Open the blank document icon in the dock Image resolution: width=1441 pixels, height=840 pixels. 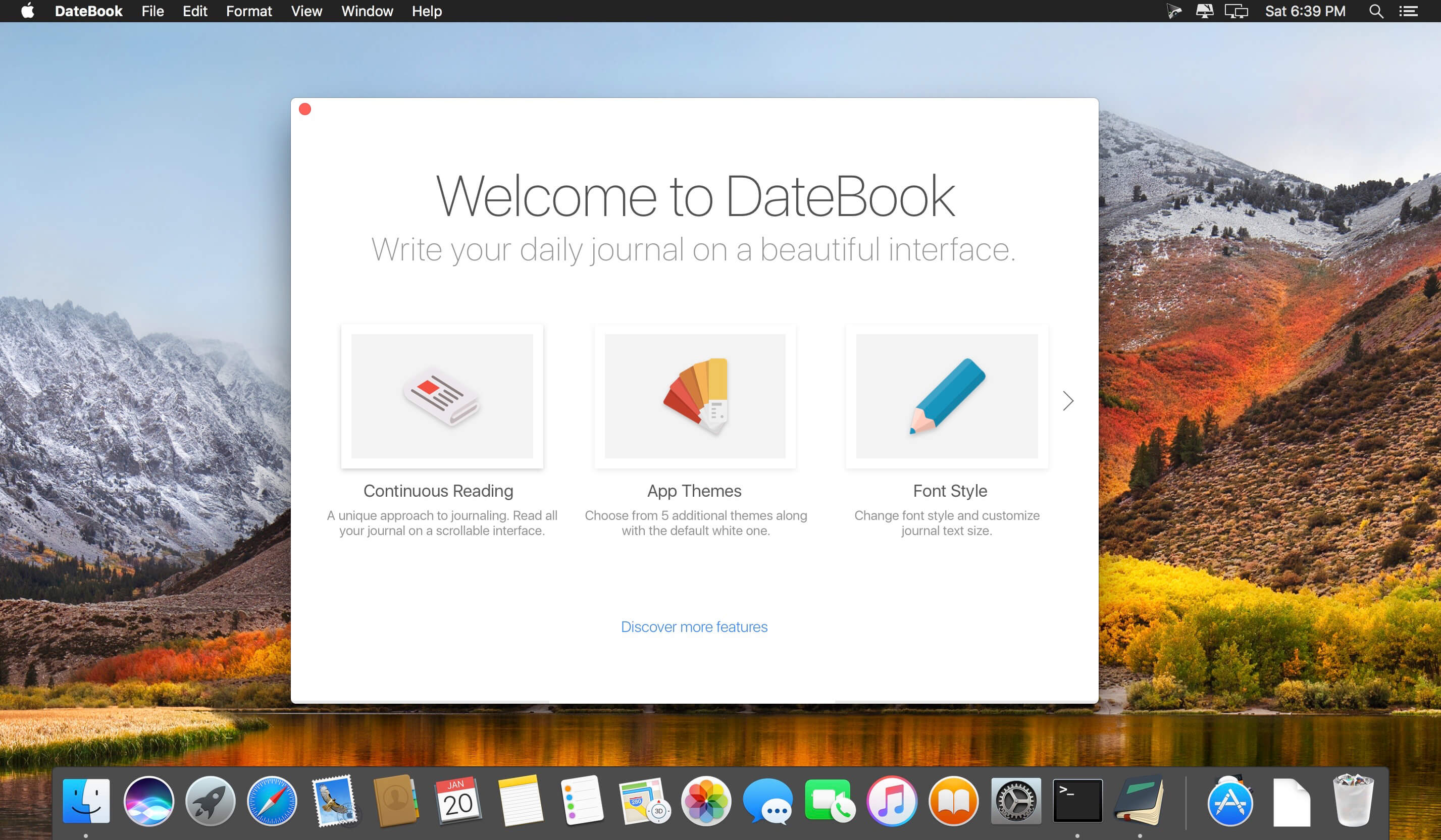tap(1292, 802)
